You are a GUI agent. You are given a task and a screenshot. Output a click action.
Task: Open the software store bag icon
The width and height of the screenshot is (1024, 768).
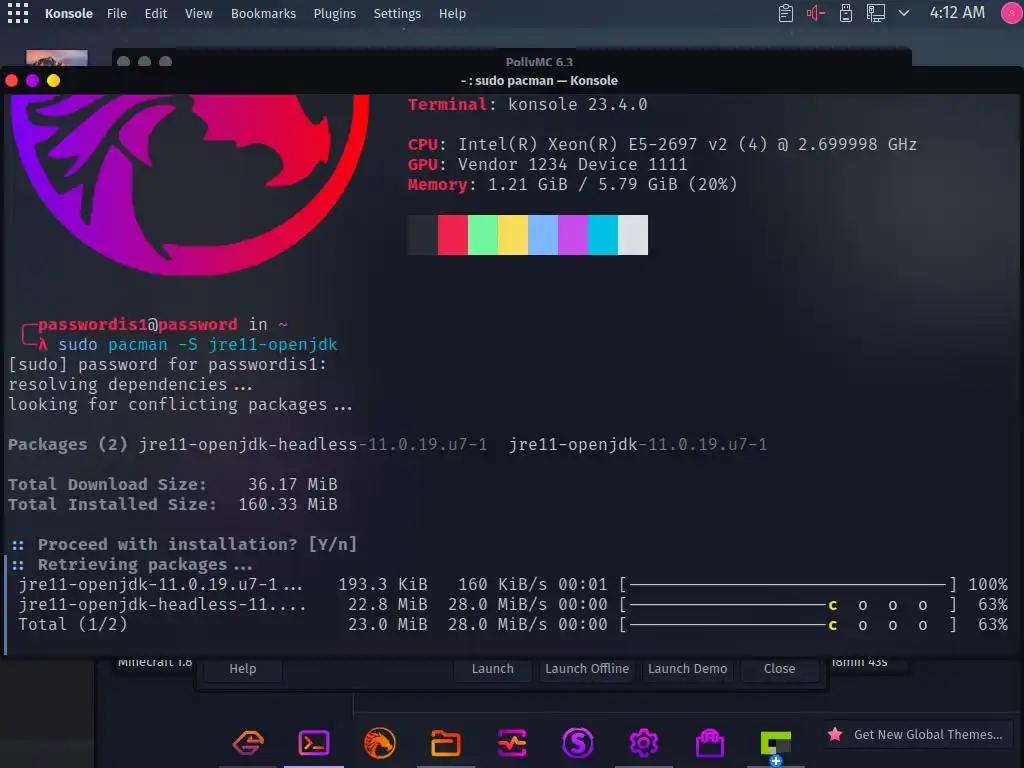click(x=710, y=743)
